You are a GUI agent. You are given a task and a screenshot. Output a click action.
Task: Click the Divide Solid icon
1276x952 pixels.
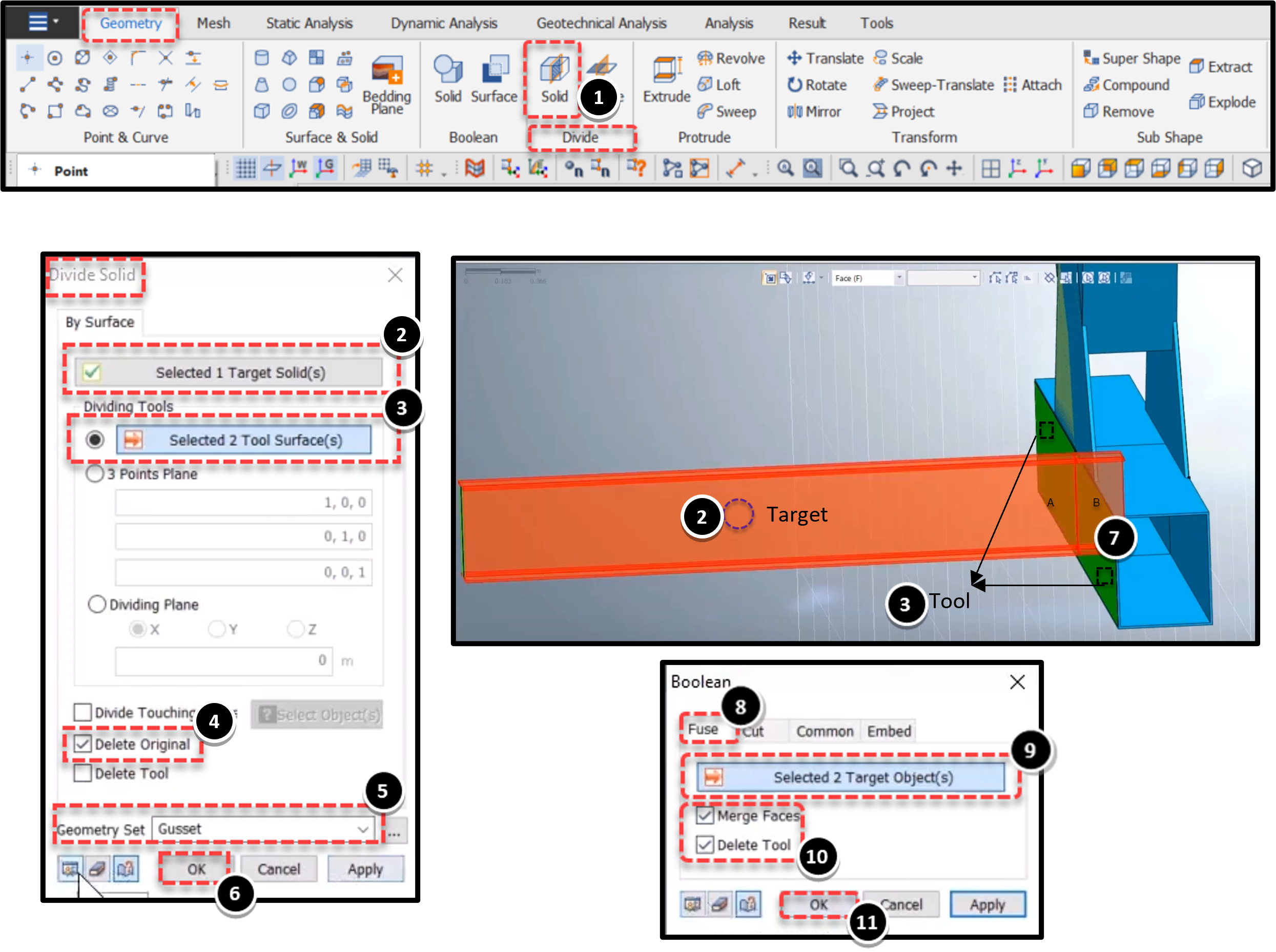554,78
